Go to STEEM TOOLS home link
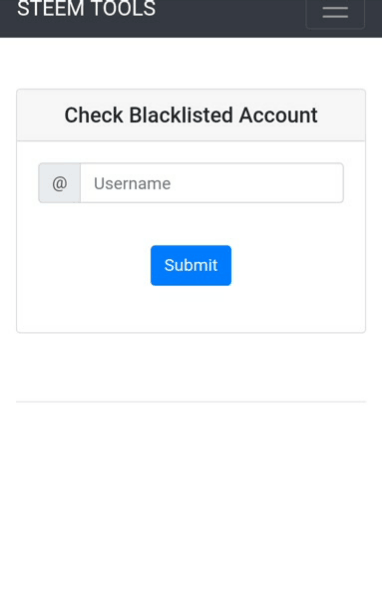The height and width of the screenshot is (598, 382). (x=87, y=9)
